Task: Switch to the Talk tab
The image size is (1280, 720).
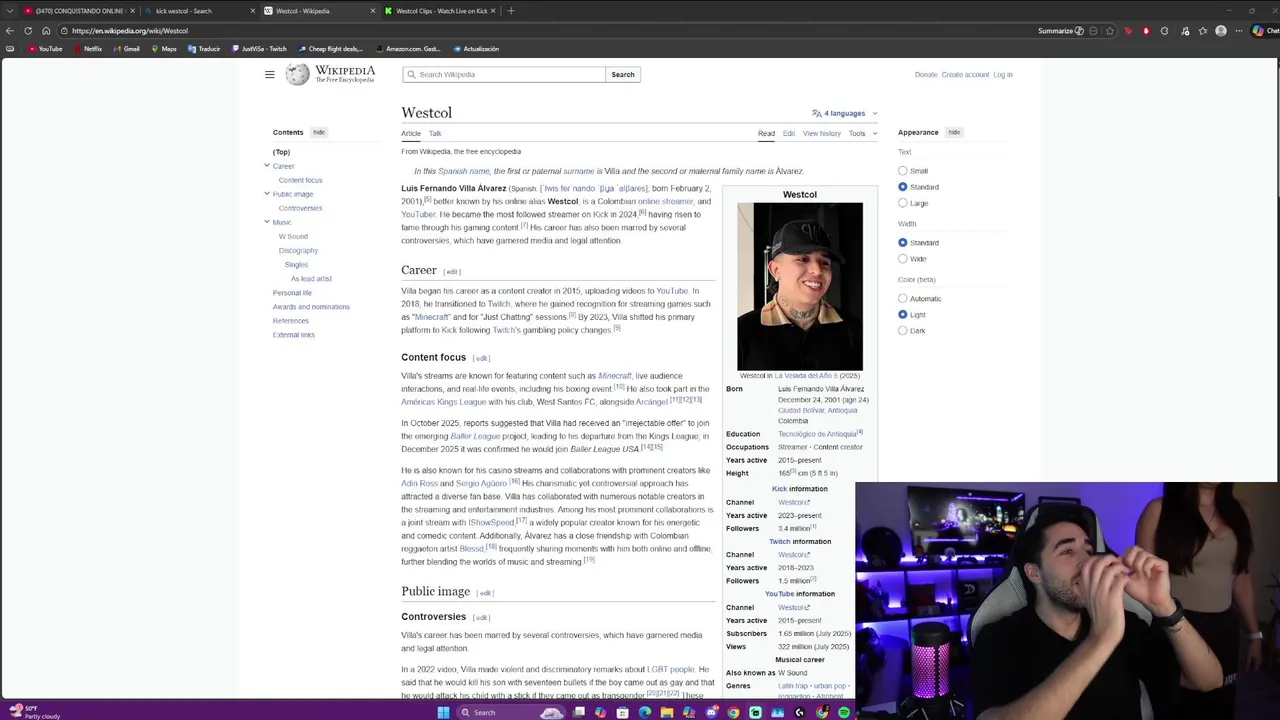Action: pyautogui.click(x=435, y=133)
